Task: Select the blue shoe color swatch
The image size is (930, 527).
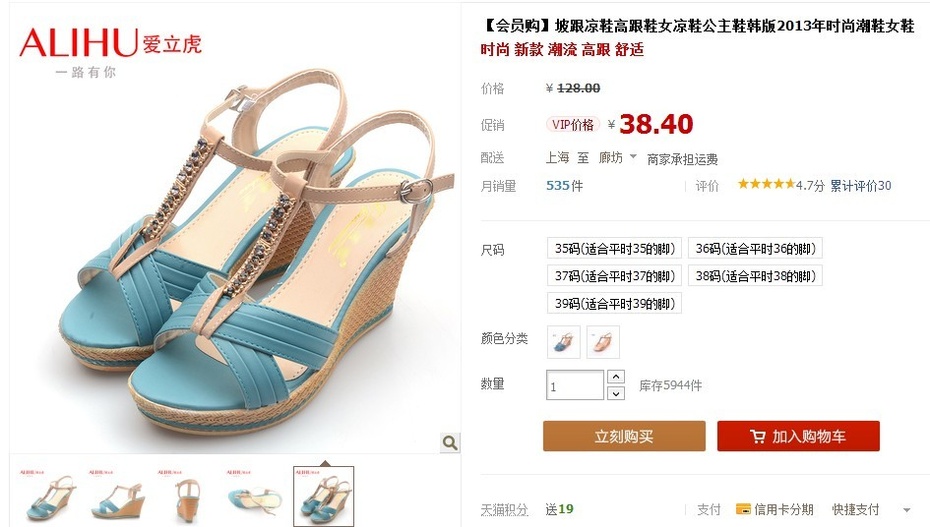Action: [x=563, y=342]
